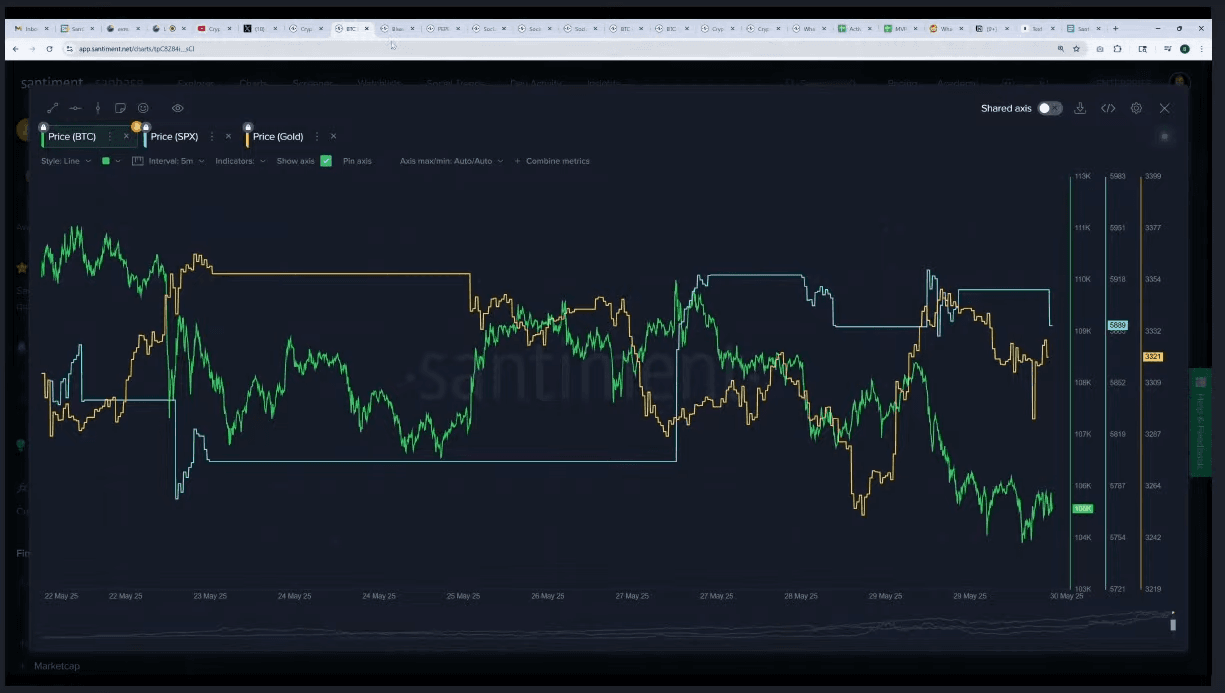The image size is (1225, 693).
Task: Select the Price (SPX) metric tab
Action: point(174,137)
